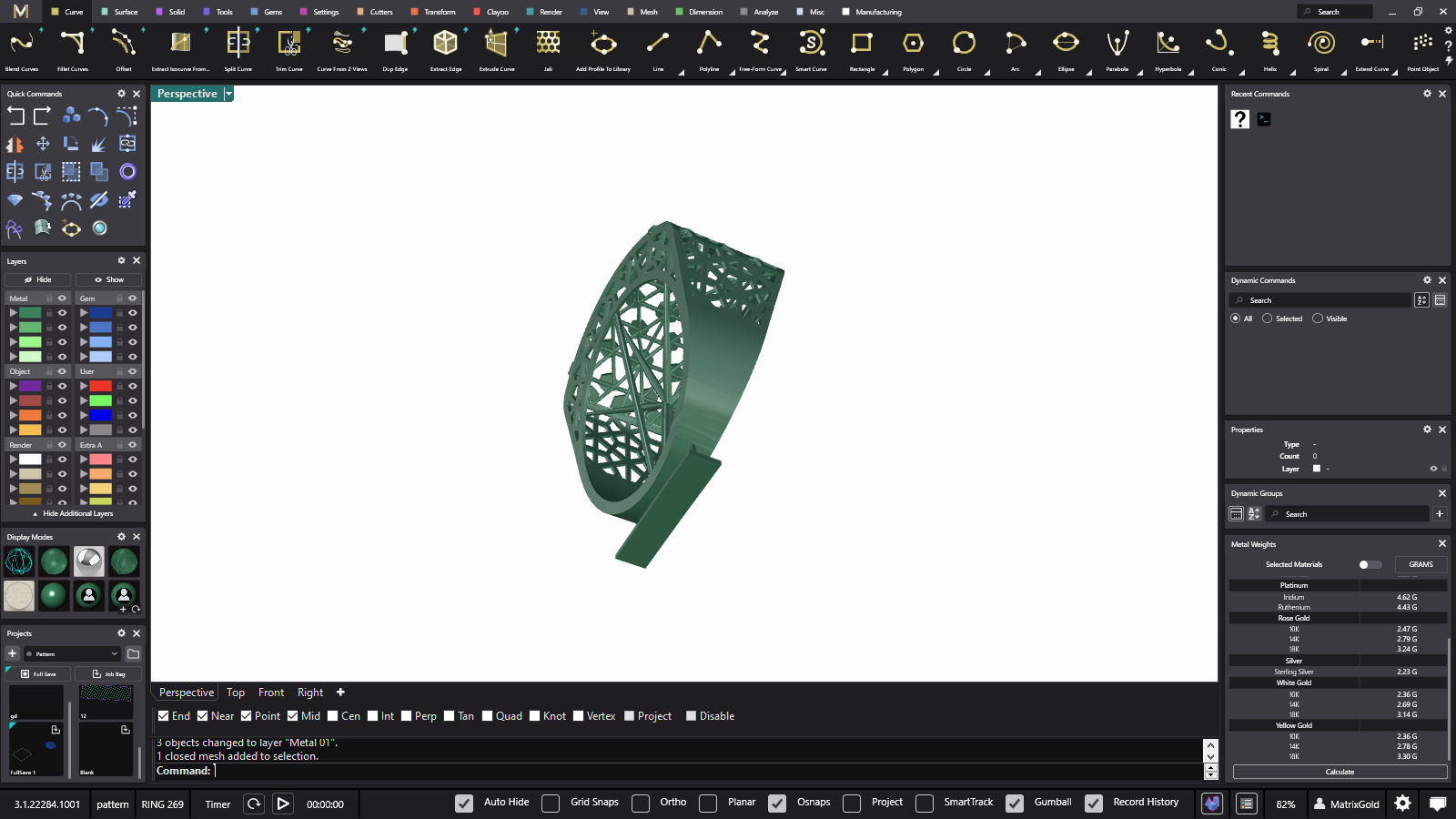Screen dimensions: 1456x819
Task: Click the Calculate metal weights button
Action: (x=1340, y=772)
